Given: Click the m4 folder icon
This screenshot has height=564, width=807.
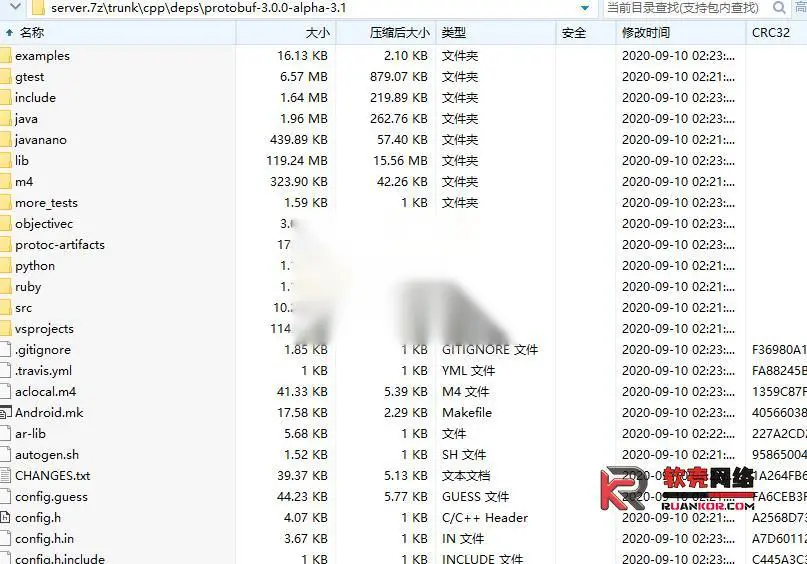Looking at the screenshot, I should click(x=5, y=182).
